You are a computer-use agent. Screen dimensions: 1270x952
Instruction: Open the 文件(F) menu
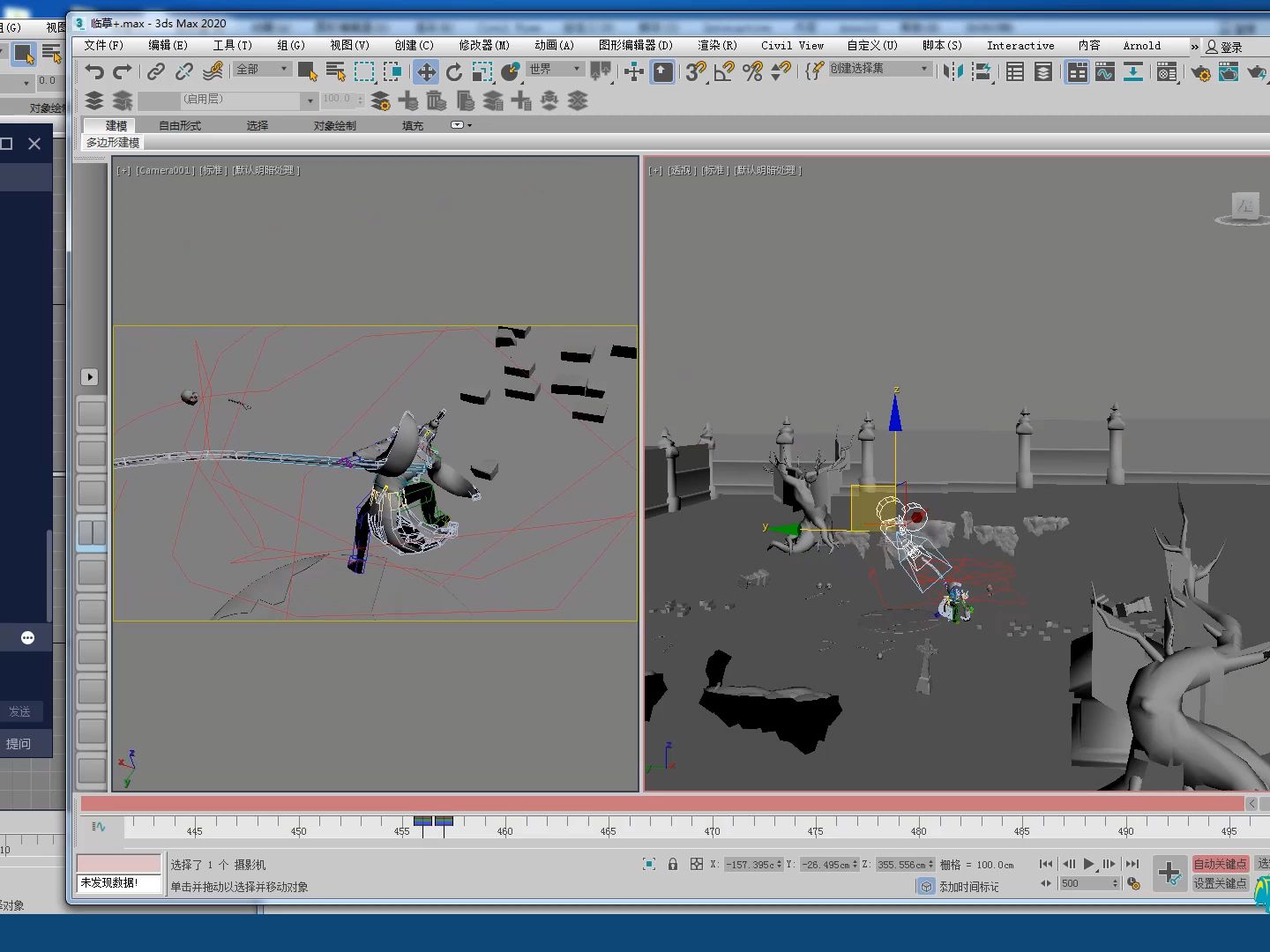(103, 45)
